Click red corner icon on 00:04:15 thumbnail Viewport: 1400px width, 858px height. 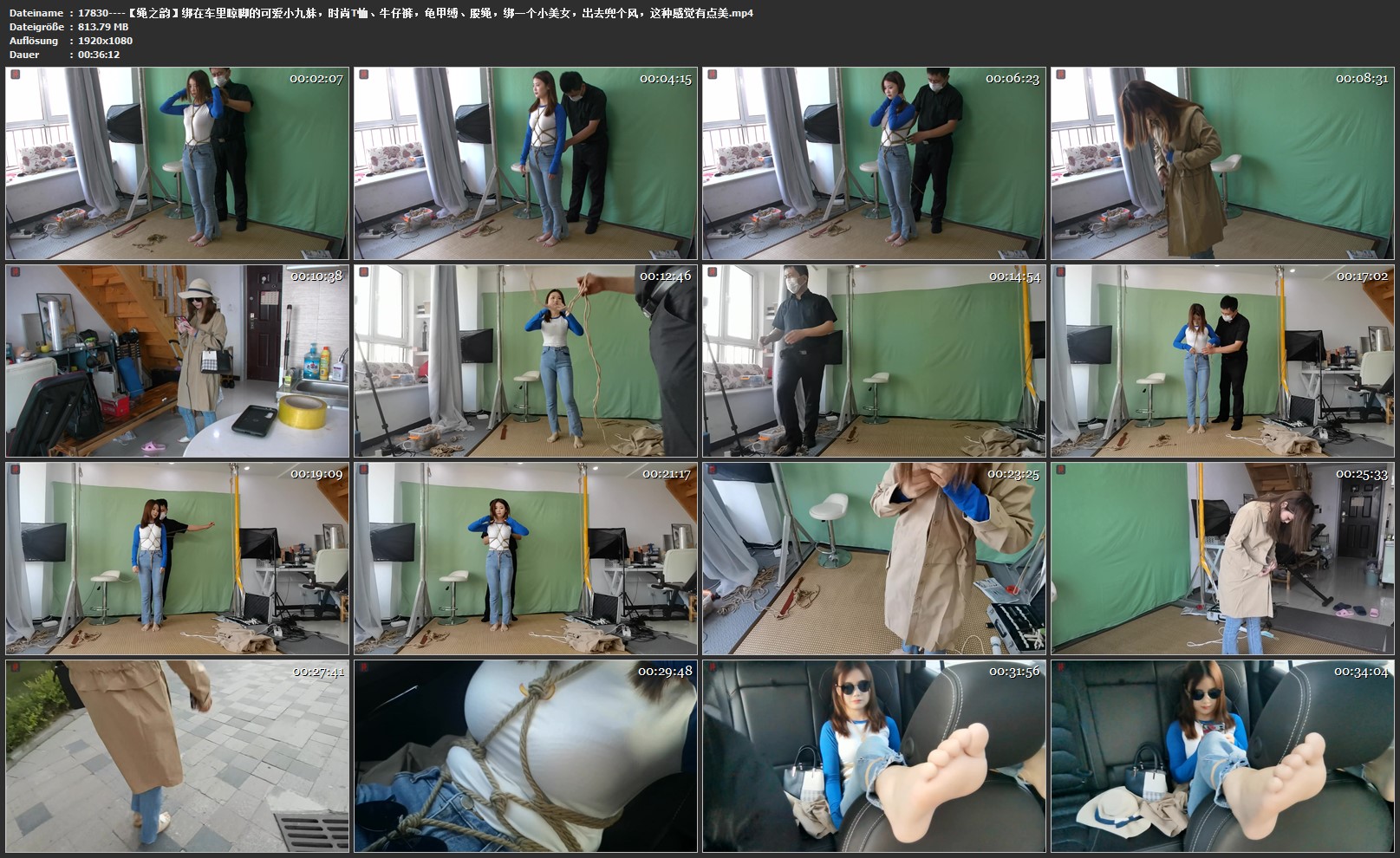364,75
